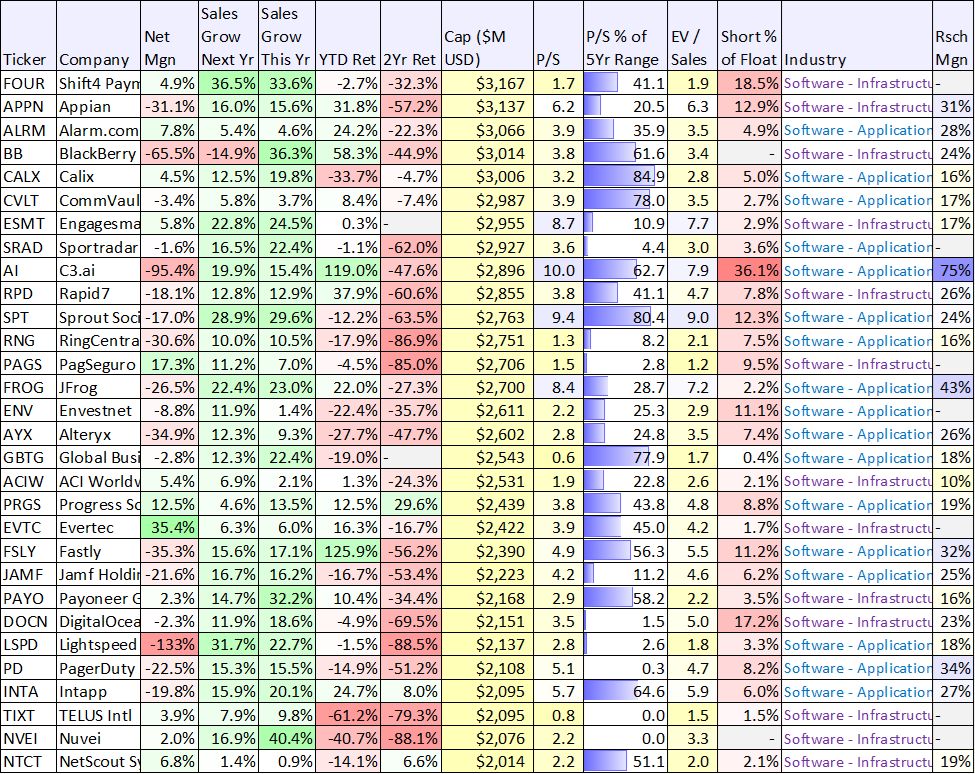975x774 pixels.
Task: Click Evertec's 35.4% net margin cell
Action: (169, 528)
